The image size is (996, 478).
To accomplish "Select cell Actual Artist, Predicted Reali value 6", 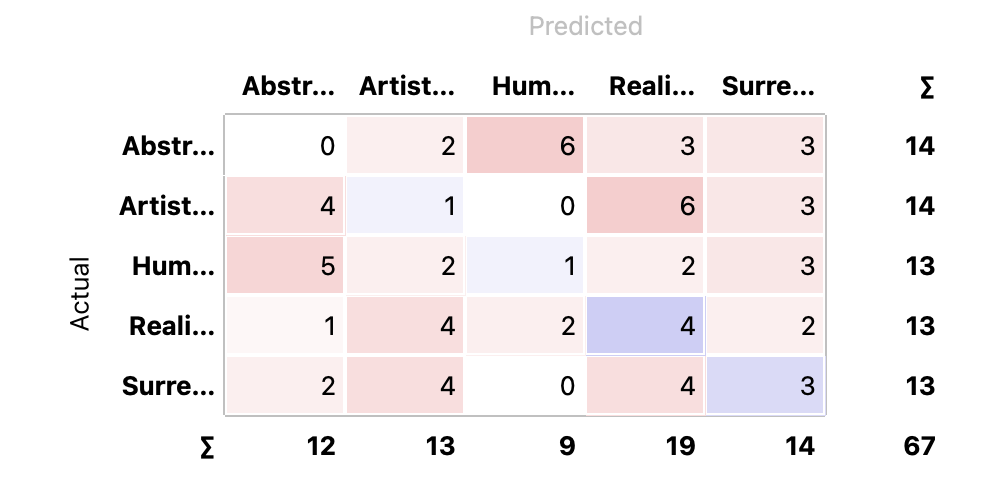I will click(x=645, y=205).
